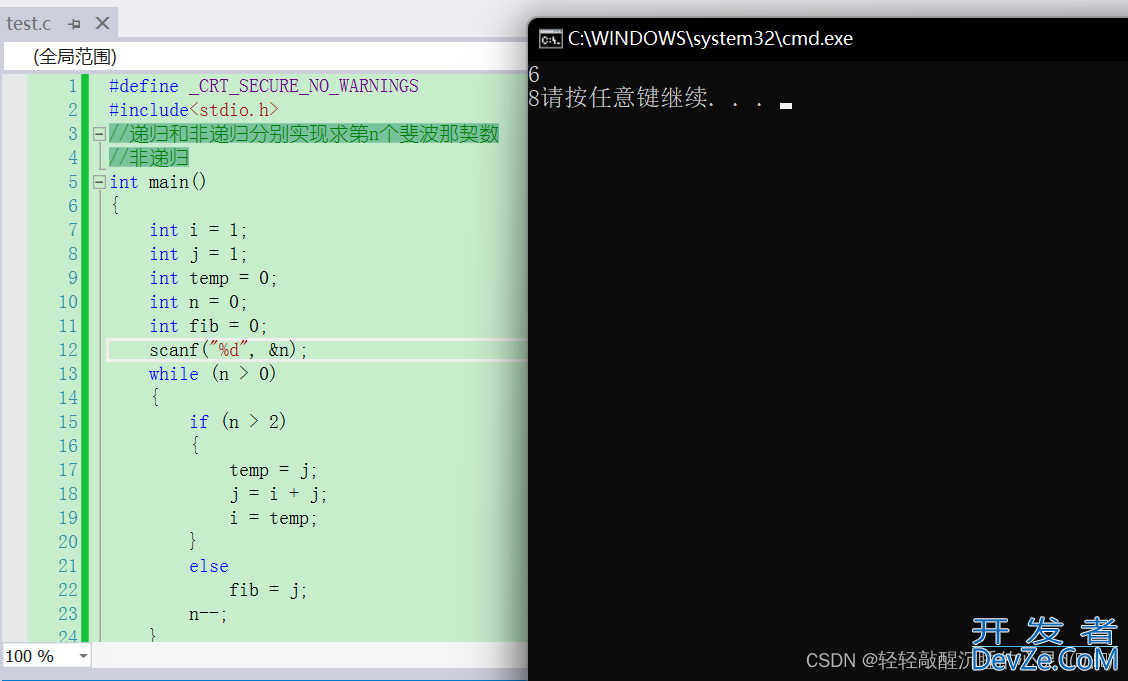Click the console input line showing 6
1128x681 pixels.
click(534, 74)
